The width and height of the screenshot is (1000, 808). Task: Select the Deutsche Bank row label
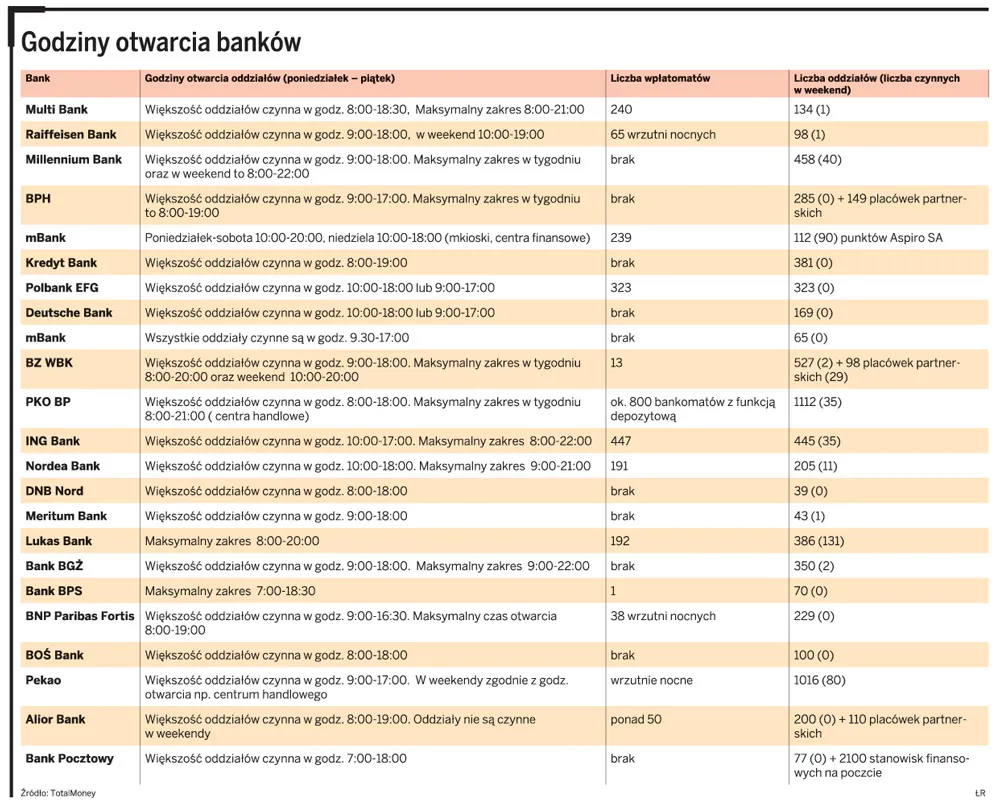(69, 312)
